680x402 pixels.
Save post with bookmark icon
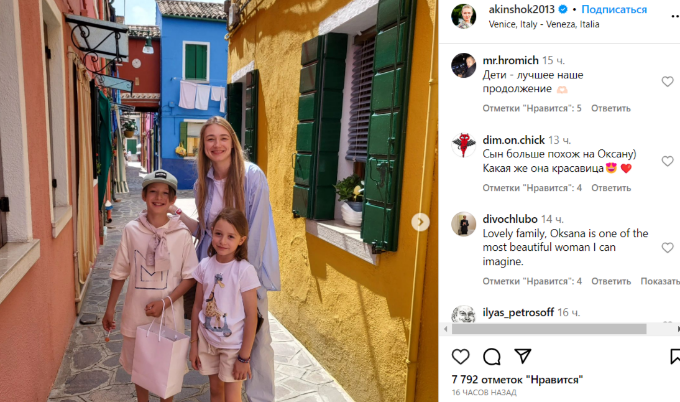tap(675, 356)
